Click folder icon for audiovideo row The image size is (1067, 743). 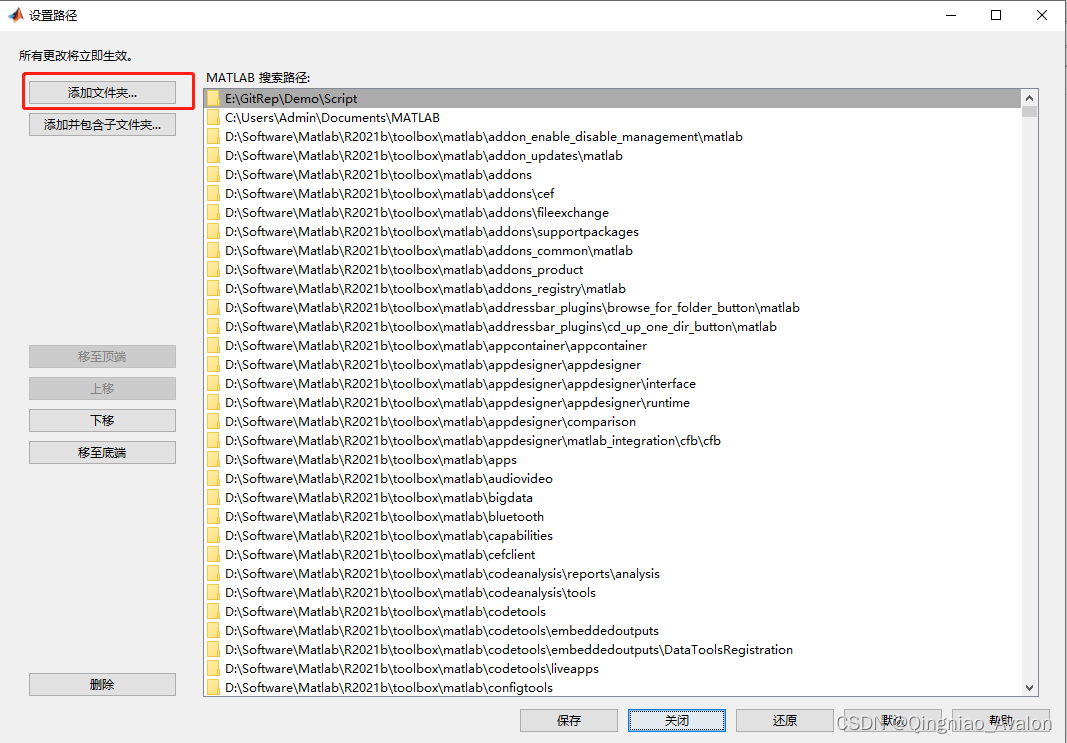(214, 480)
